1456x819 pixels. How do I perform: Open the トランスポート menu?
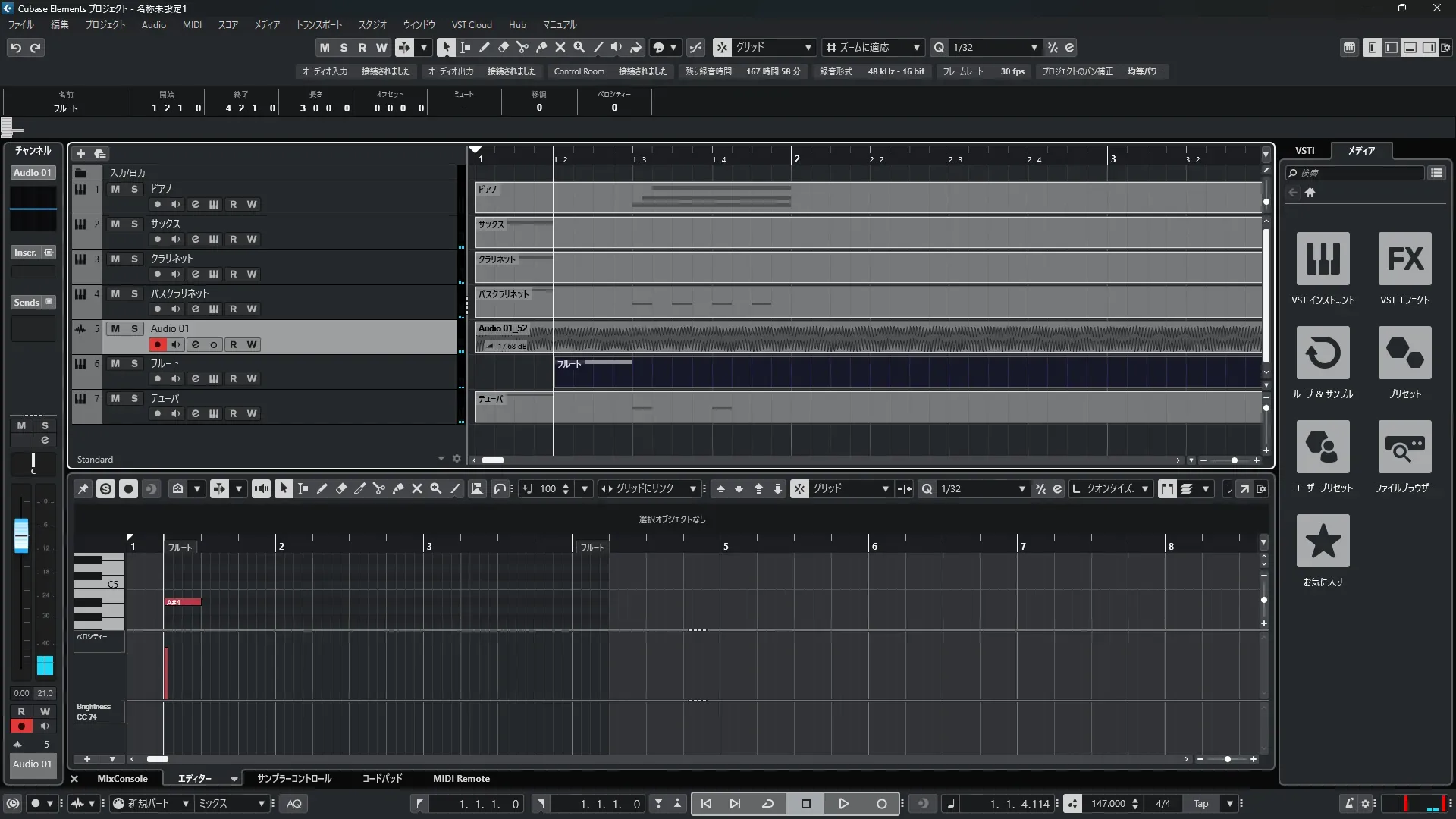click(x=318, y=25)
